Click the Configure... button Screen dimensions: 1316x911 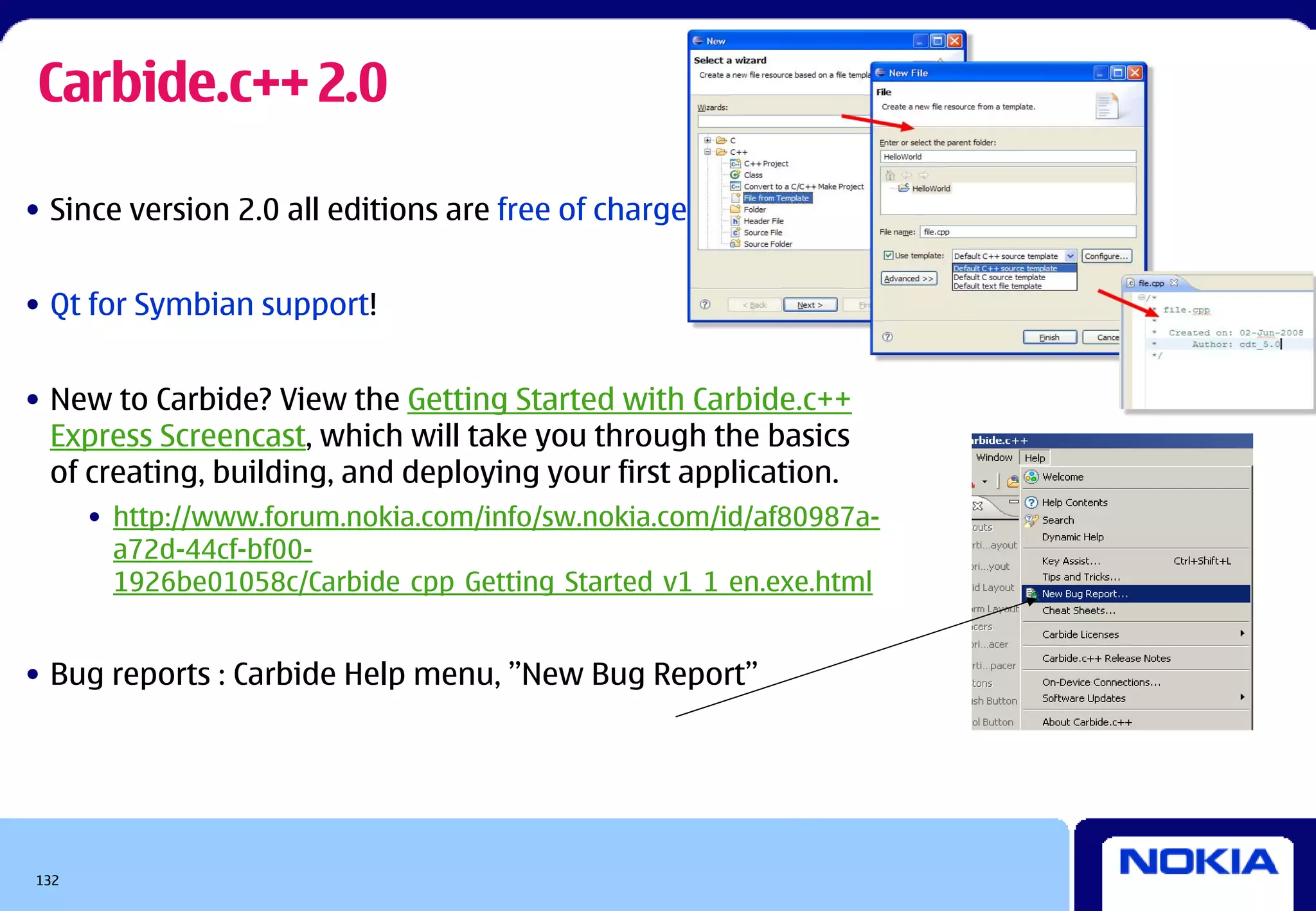tap(1107, 256)
